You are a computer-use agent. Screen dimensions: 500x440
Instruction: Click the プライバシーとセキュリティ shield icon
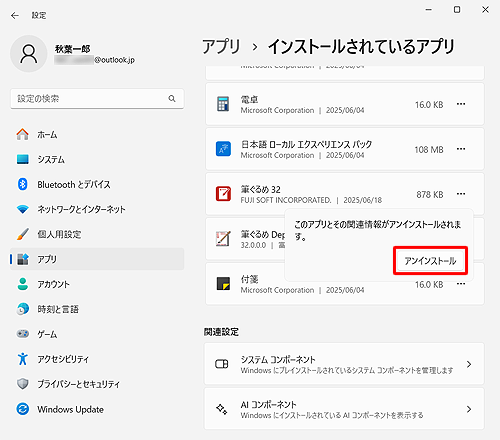pos(23,384)
